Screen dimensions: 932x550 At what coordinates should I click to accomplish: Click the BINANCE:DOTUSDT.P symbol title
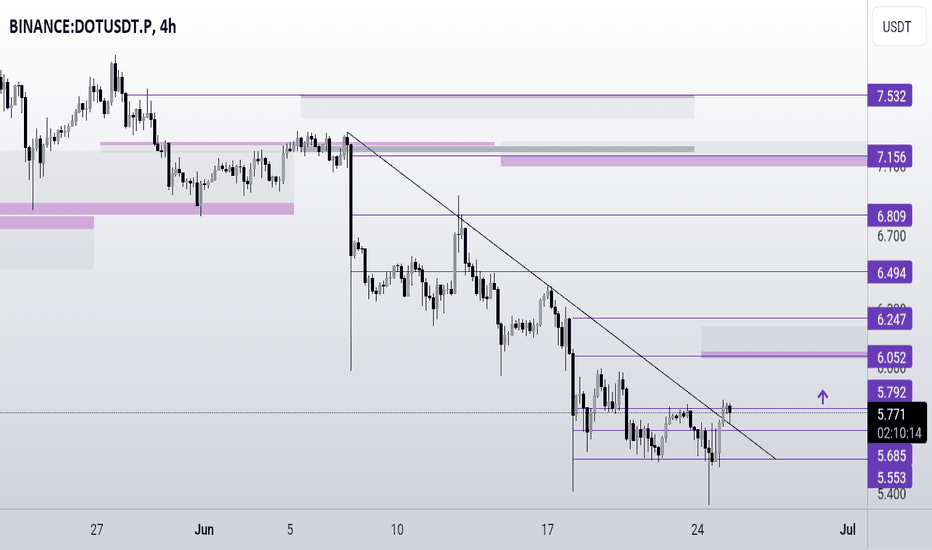(x=81, y=27)
